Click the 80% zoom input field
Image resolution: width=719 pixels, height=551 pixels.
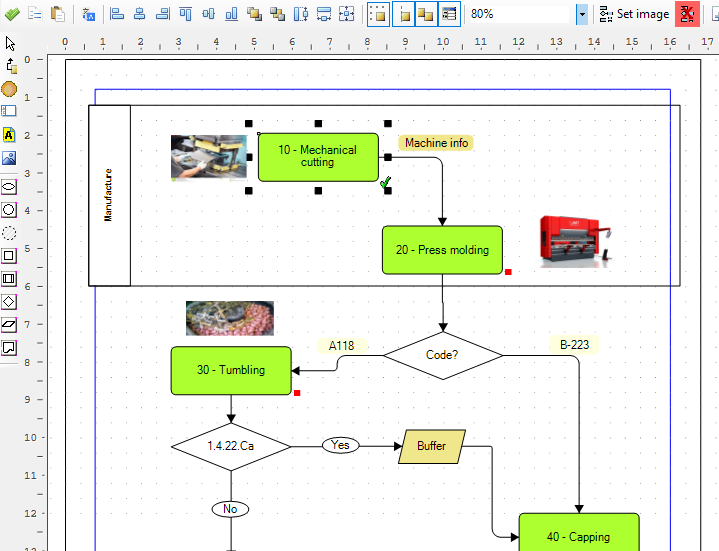click(519, 14)
